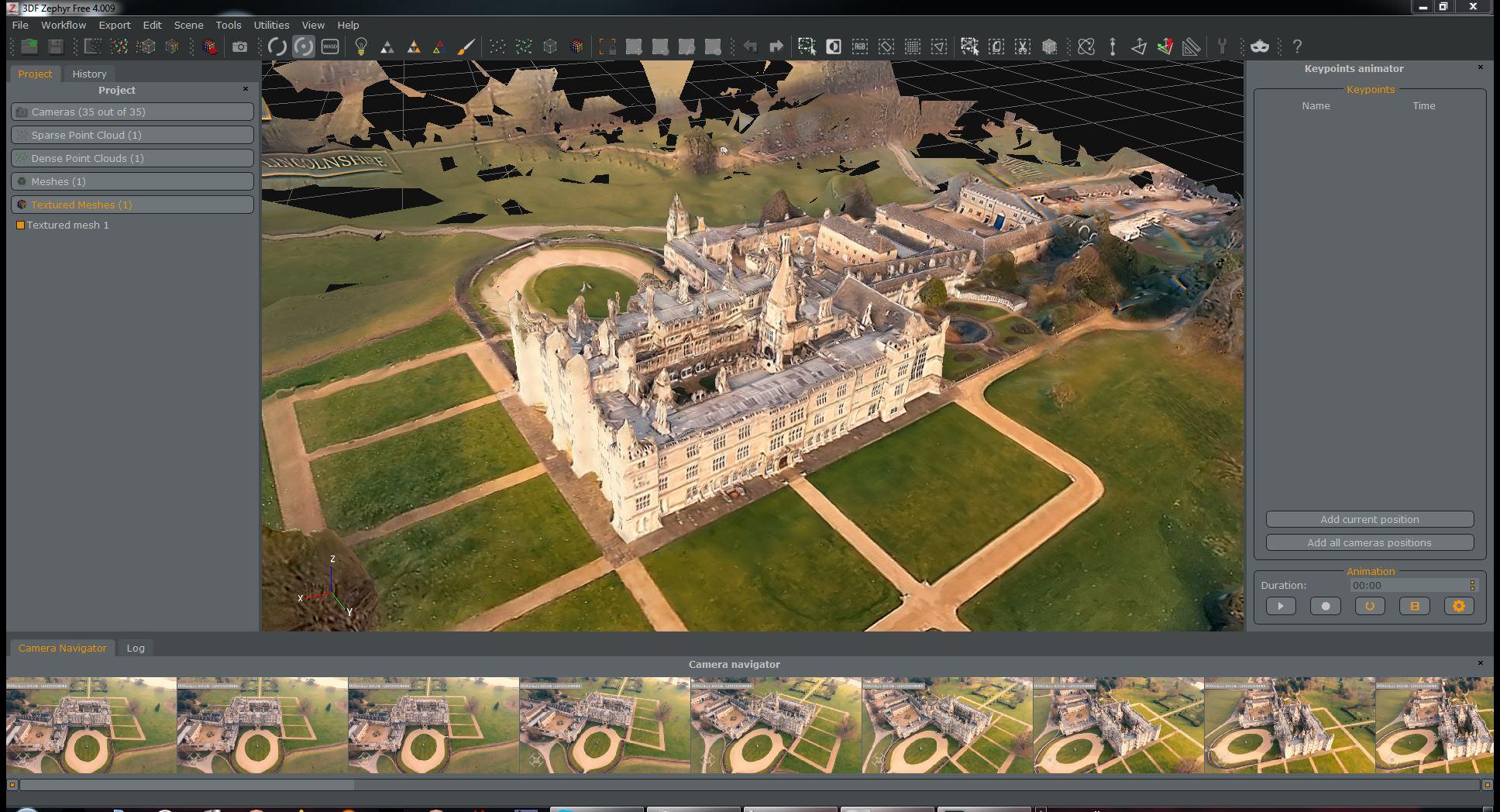Expand the Dense Point Clouds (1) section

click(132, 158)
